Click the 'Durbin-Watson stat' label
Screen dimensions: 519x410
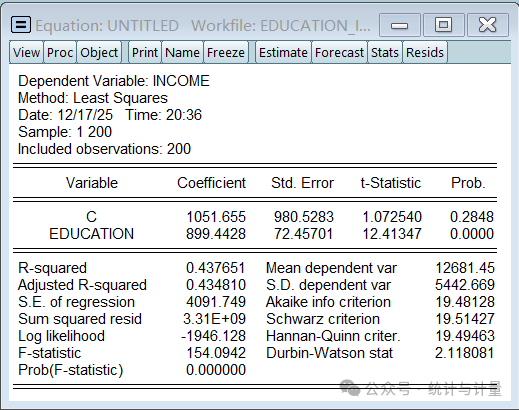[329, 353]
